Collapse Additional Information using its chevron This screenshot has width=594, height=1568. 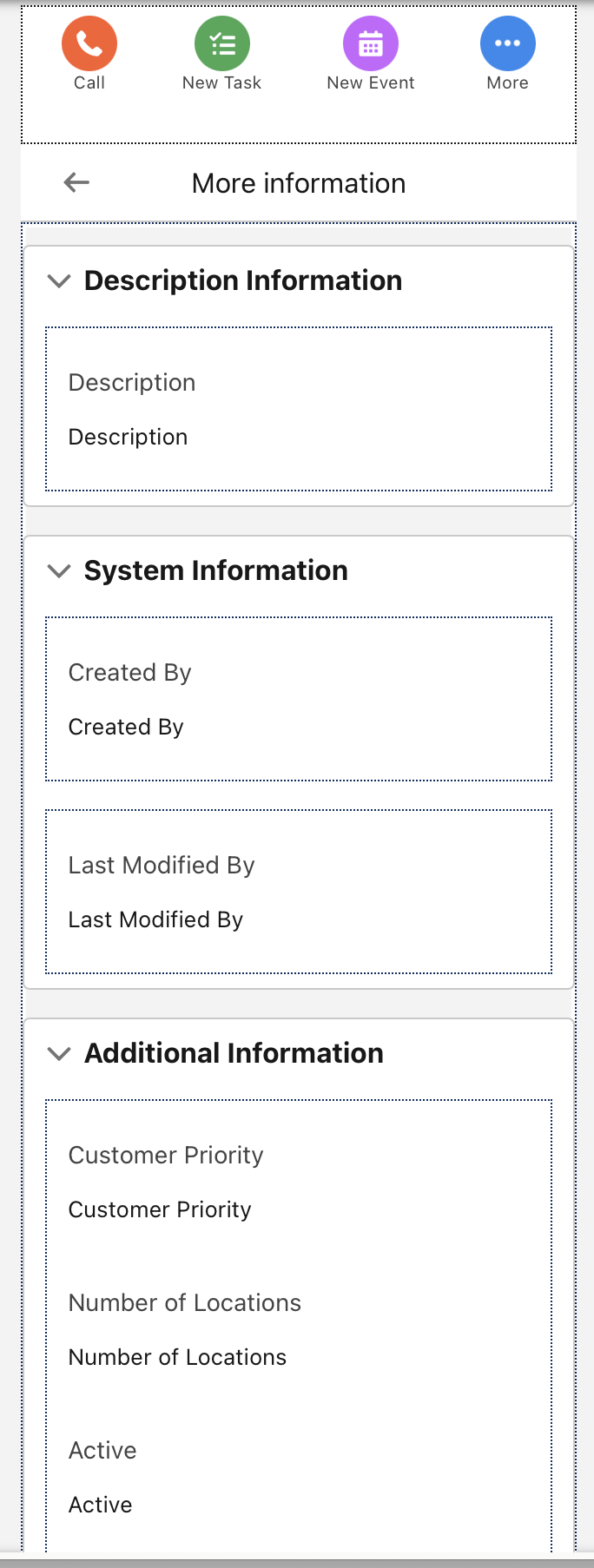point(59,1053)
